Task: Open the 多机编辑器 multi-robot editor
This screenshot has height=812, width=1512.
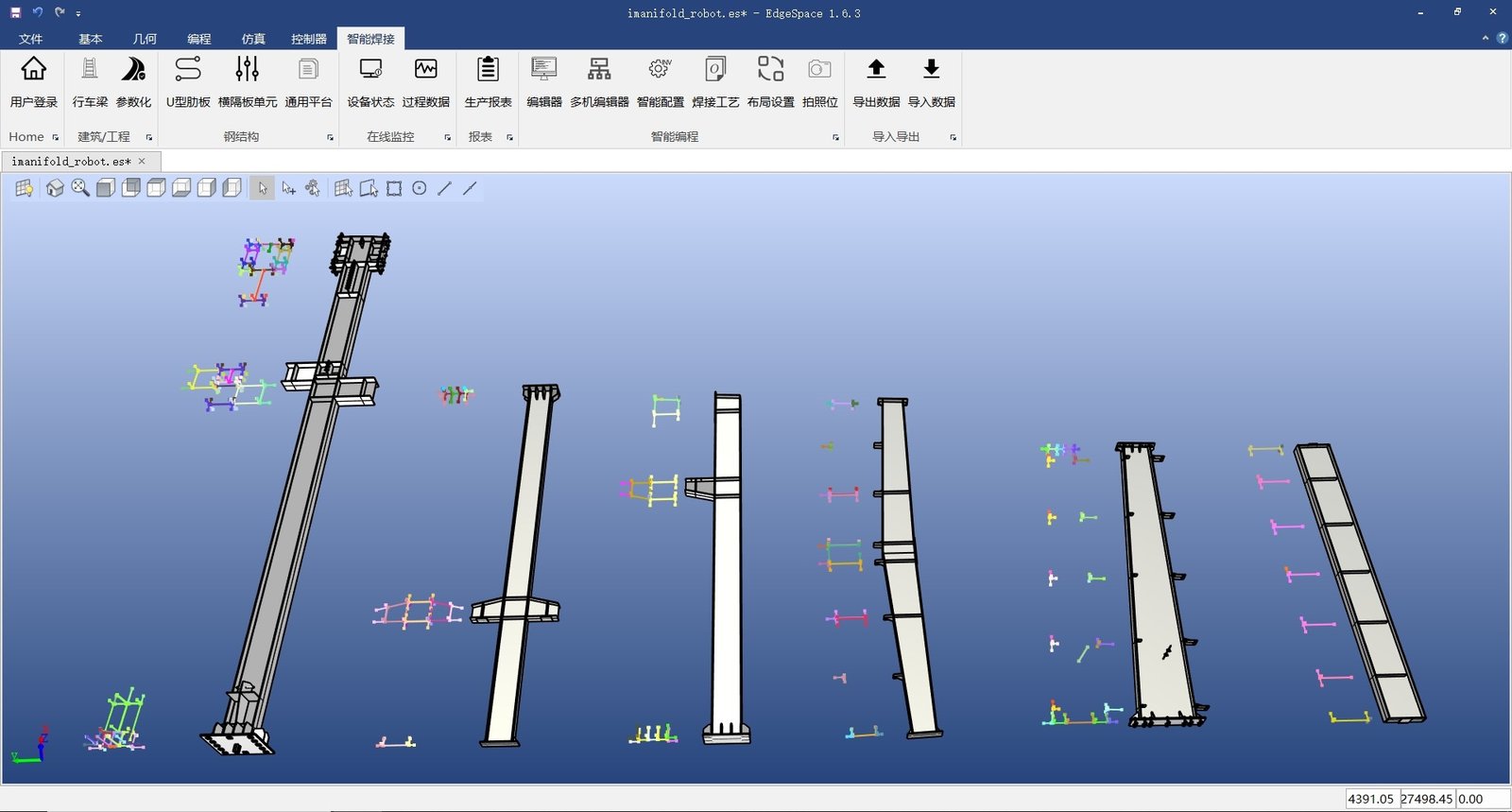Action: point(599,81)
